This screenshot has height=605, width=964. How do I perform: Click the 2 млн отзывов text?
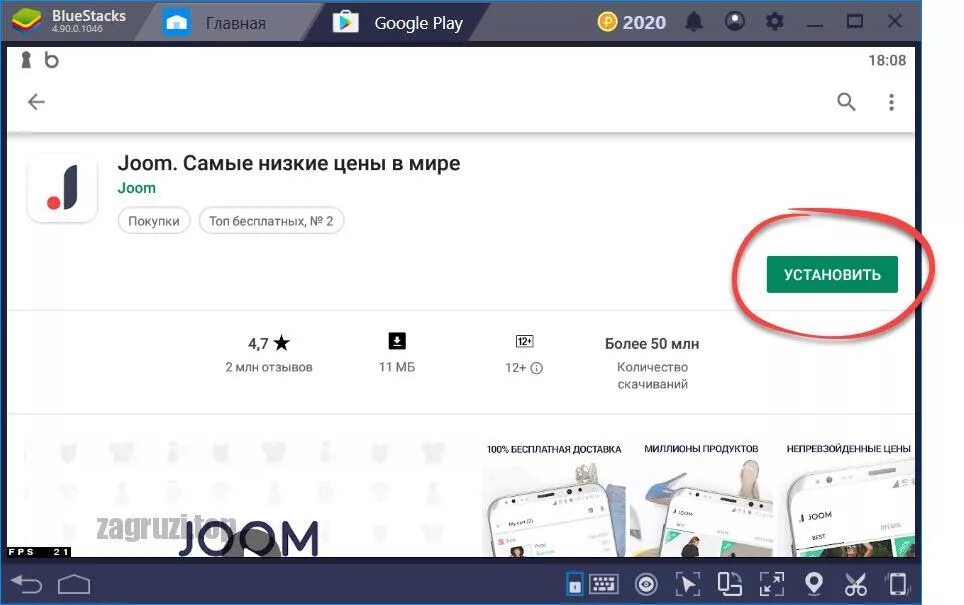269,367
